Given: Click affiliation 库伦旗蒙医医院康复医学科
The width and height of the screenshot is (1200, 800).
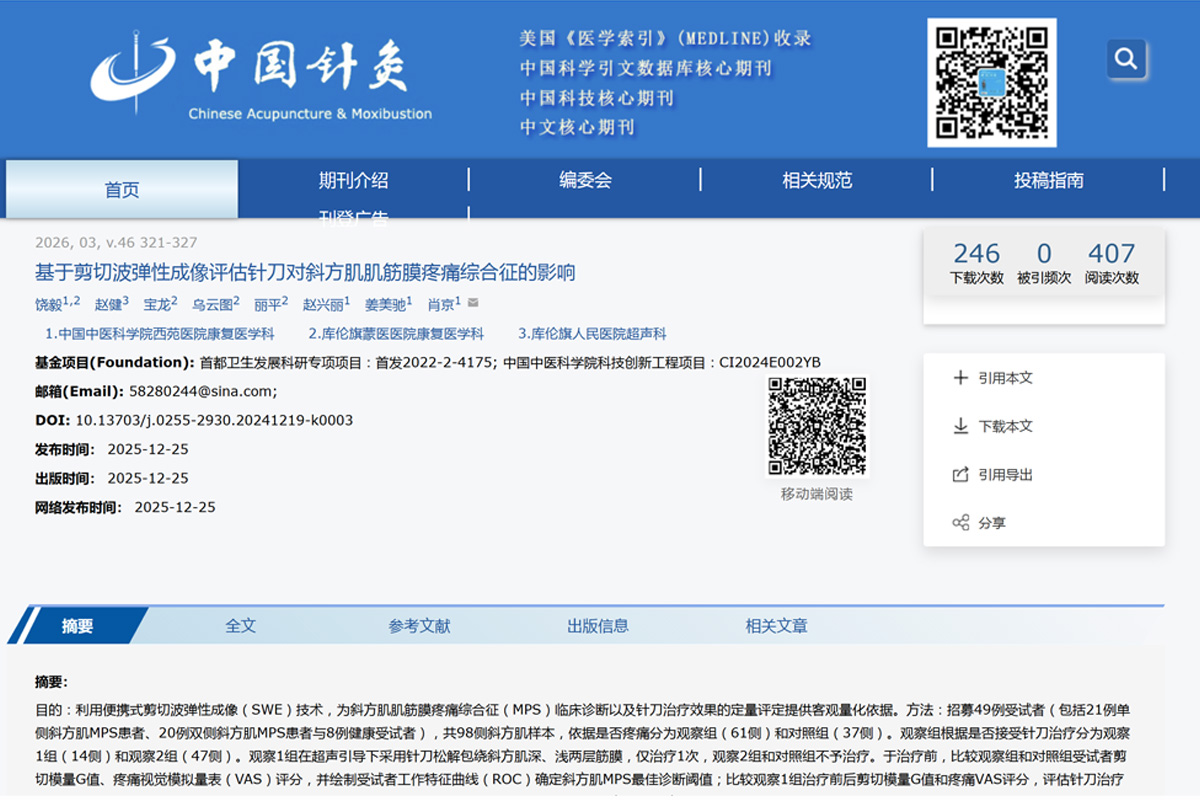Looking at the screenshot, I should pyautogui.click(x=396, y=334).
